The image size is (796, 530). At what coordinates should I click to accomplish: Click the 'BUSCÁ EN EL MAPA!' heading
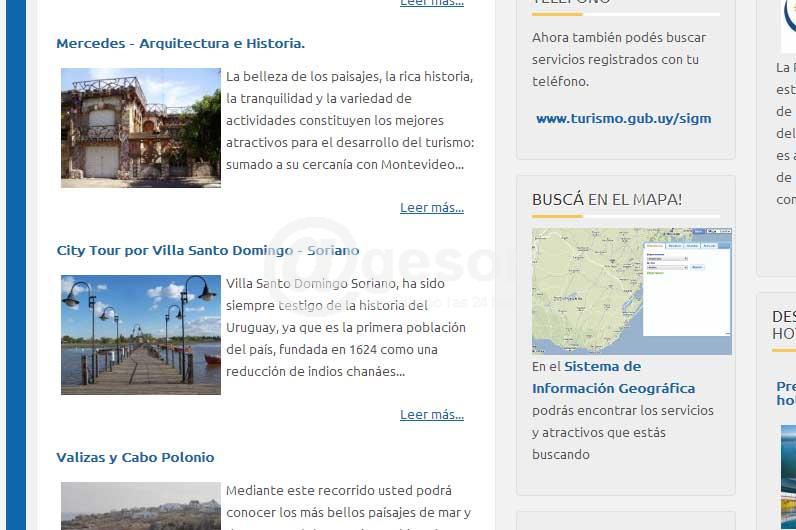click(606, 200)
